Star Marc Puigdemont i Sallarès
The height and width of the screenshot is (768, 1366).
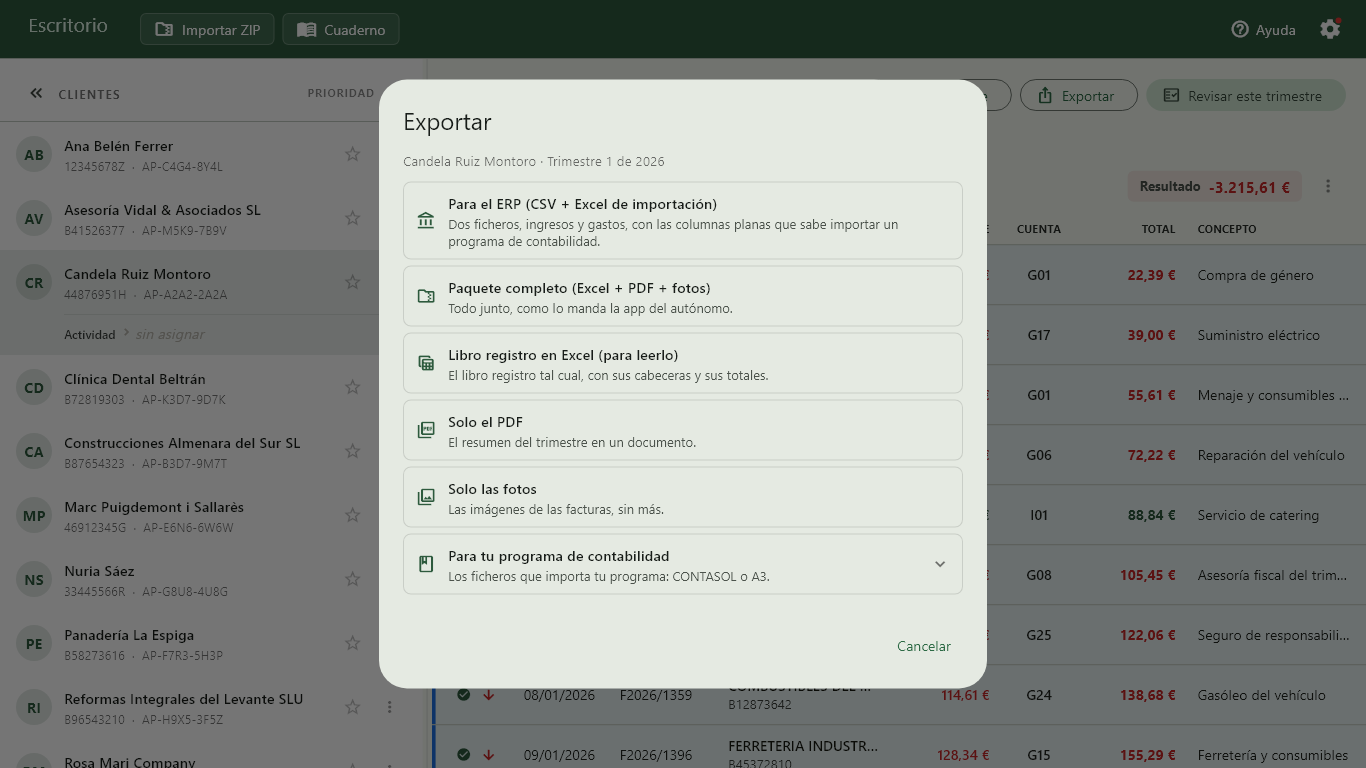click(352, 515)
